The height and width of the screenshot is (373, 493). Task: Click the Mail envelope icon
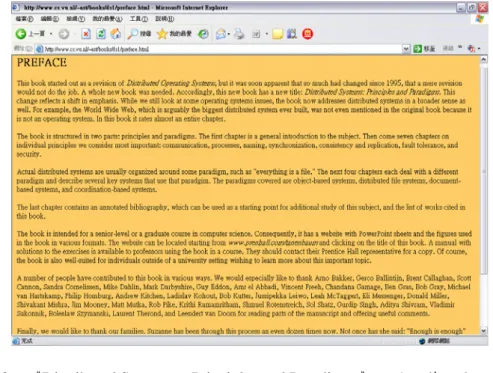pyautogui.click(x=221, y=34)
